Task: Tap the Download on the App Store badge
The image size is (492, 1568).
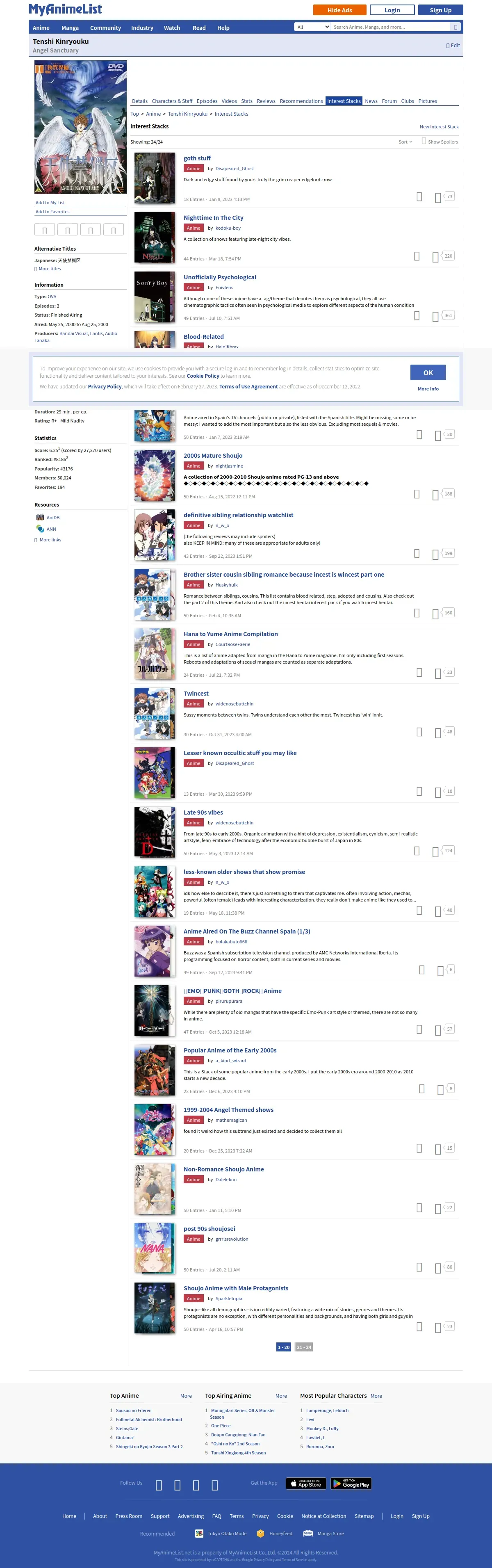Action: click(x=306, y=1484)
